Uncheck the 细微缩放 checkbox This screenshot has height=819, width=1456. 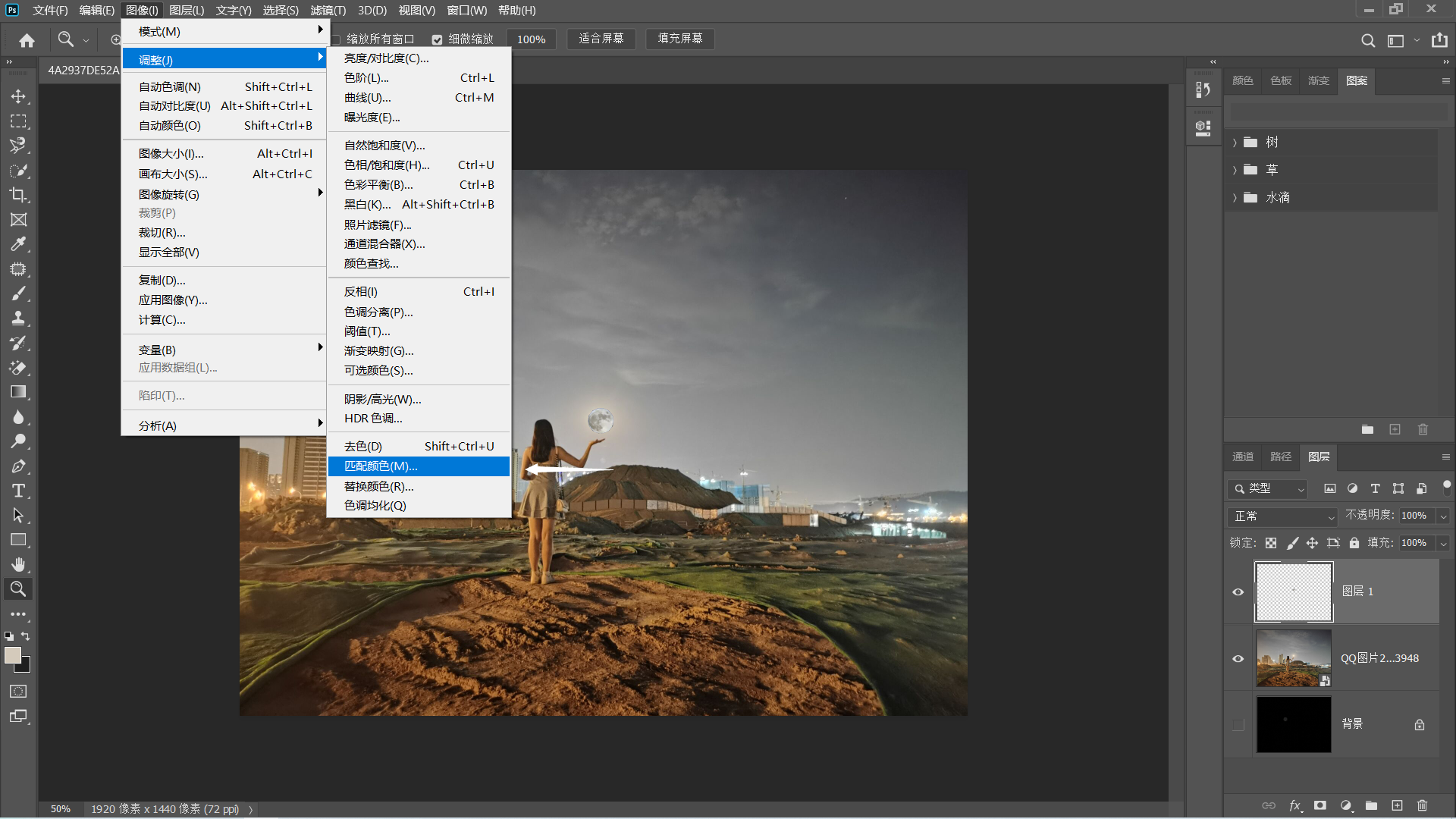438,39
